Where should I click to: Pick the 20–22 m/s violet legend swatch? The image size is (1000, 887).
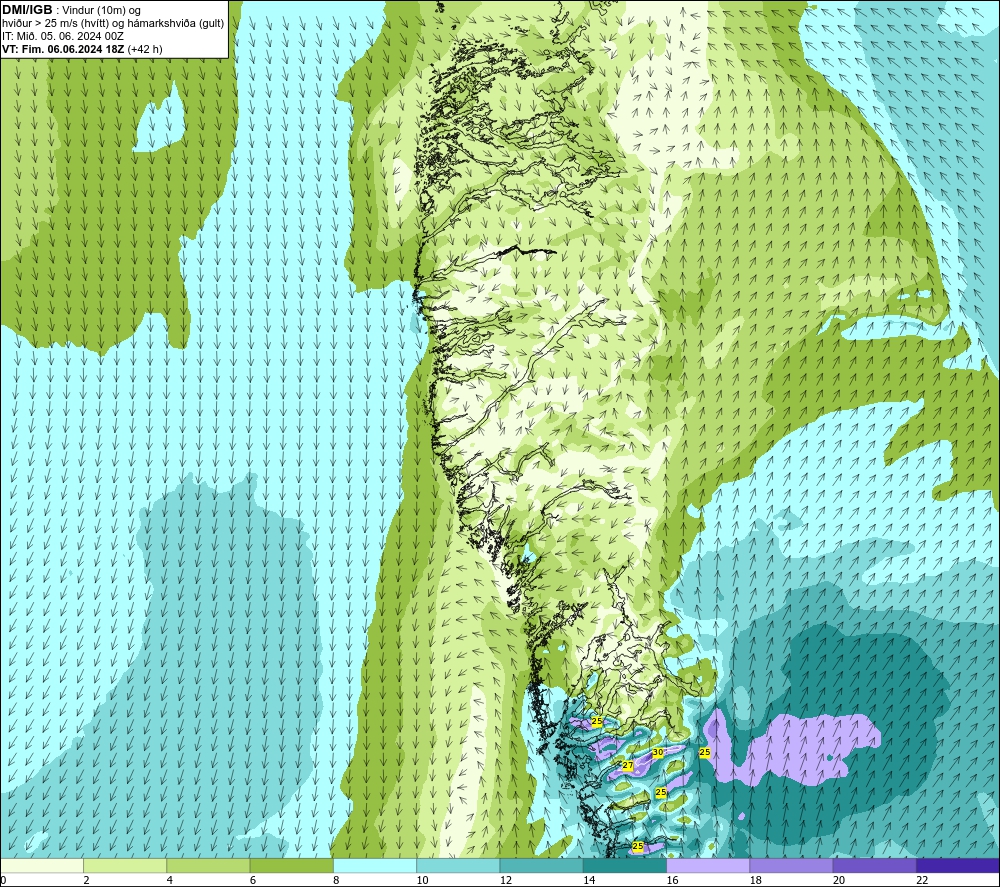[x=874, y=865]
